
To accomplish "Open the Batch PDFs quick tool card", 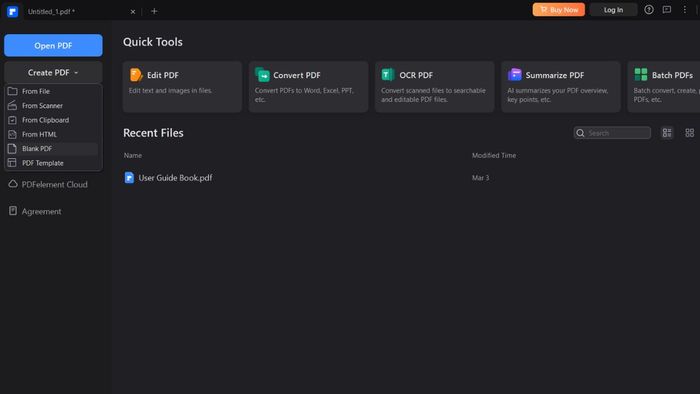I will (663, 87).
